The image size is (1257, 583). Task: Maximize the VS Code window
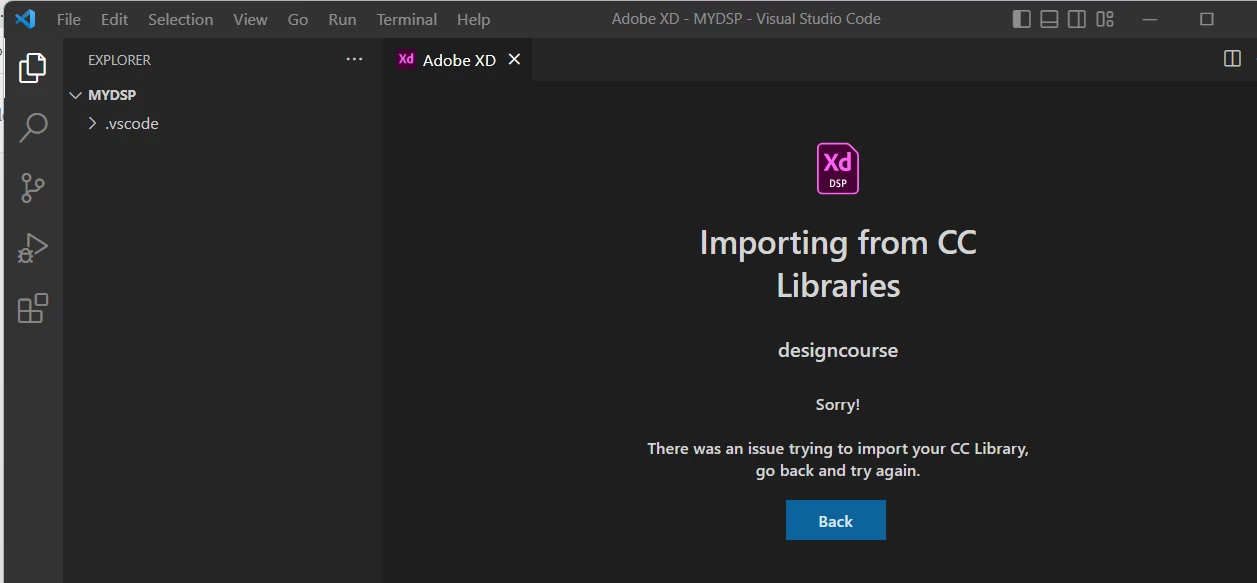coord(1207,19)
